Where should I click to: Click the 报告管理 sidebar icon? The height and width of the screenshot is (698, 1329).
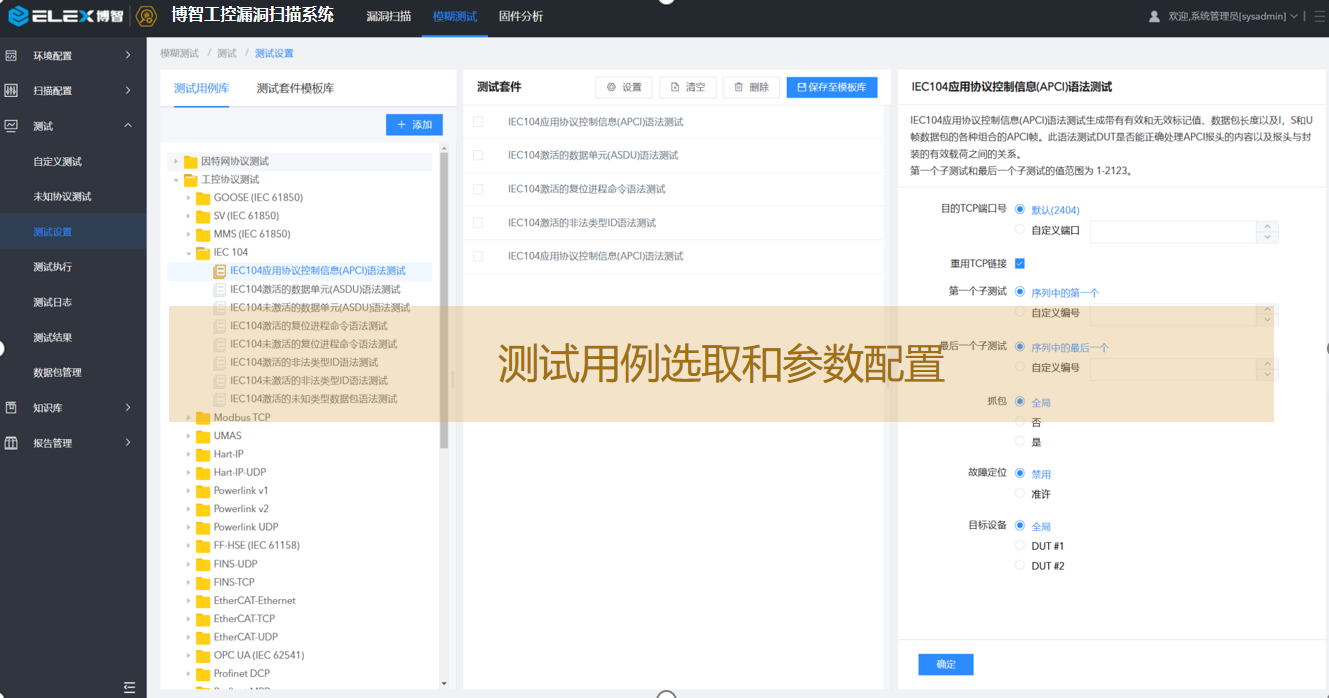tap(12, 442)
